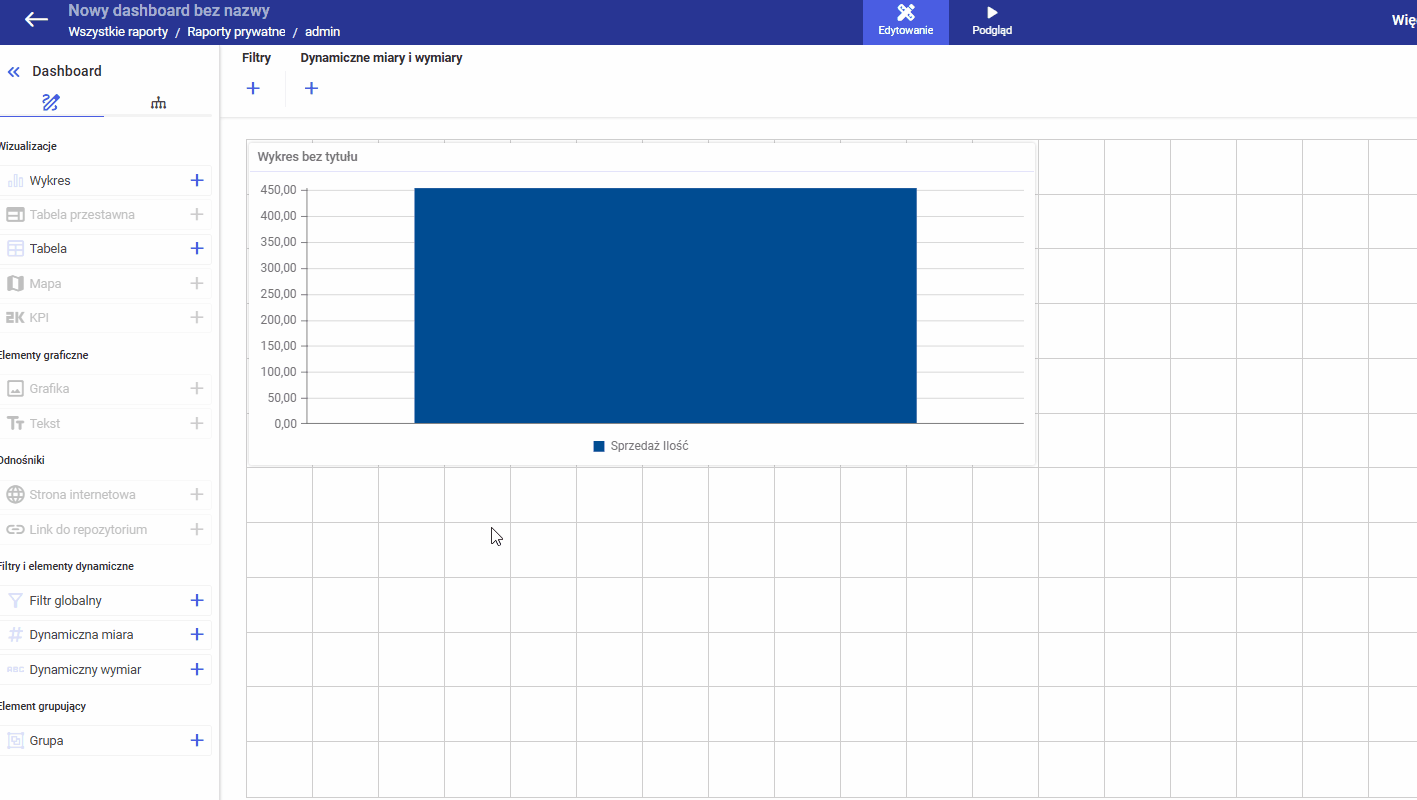This screenshot has width=1417, height=800.
Task: Switch to the design pencil tab
Action: 51,102
